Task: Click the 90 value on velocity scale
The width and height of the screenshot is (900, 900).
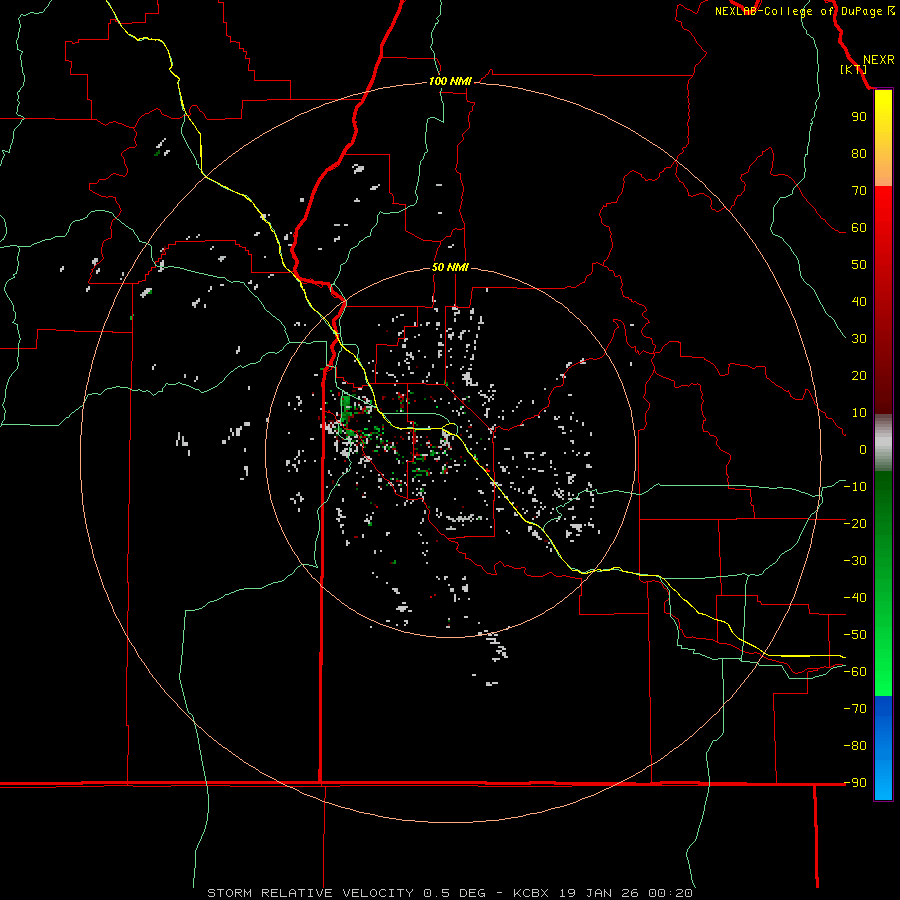Action: coord(859,117)
